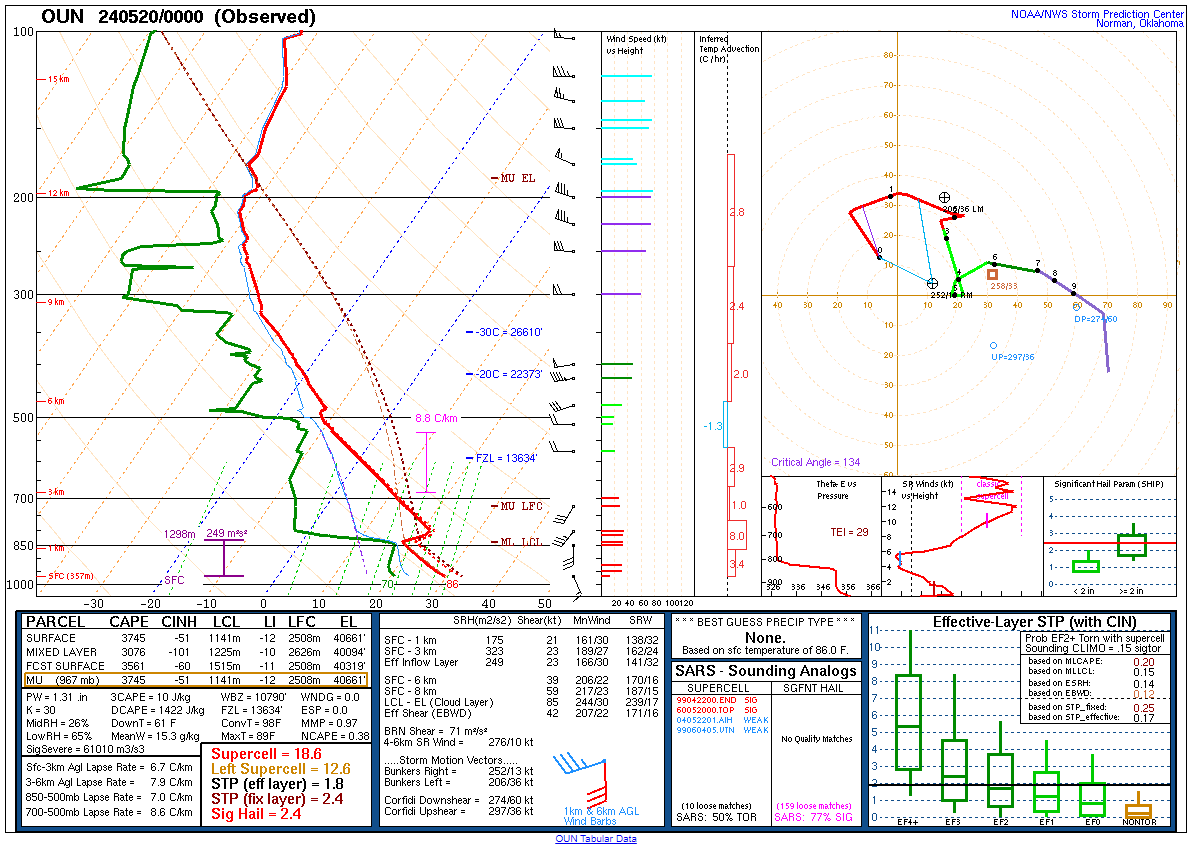Viewport: 1191px width, 846px height.
Task: Click the Corfidi downshear marker DP=274/60
Action: [x=1076, y=307]
